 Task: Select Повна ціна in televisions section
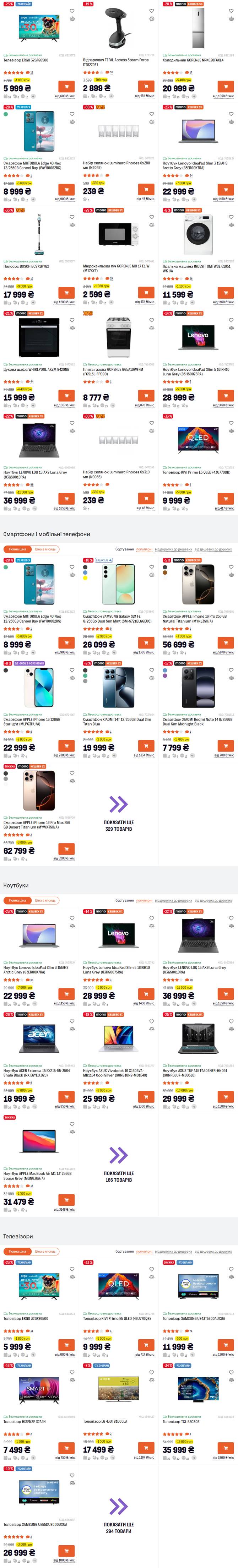click(x=18, y=1252)
